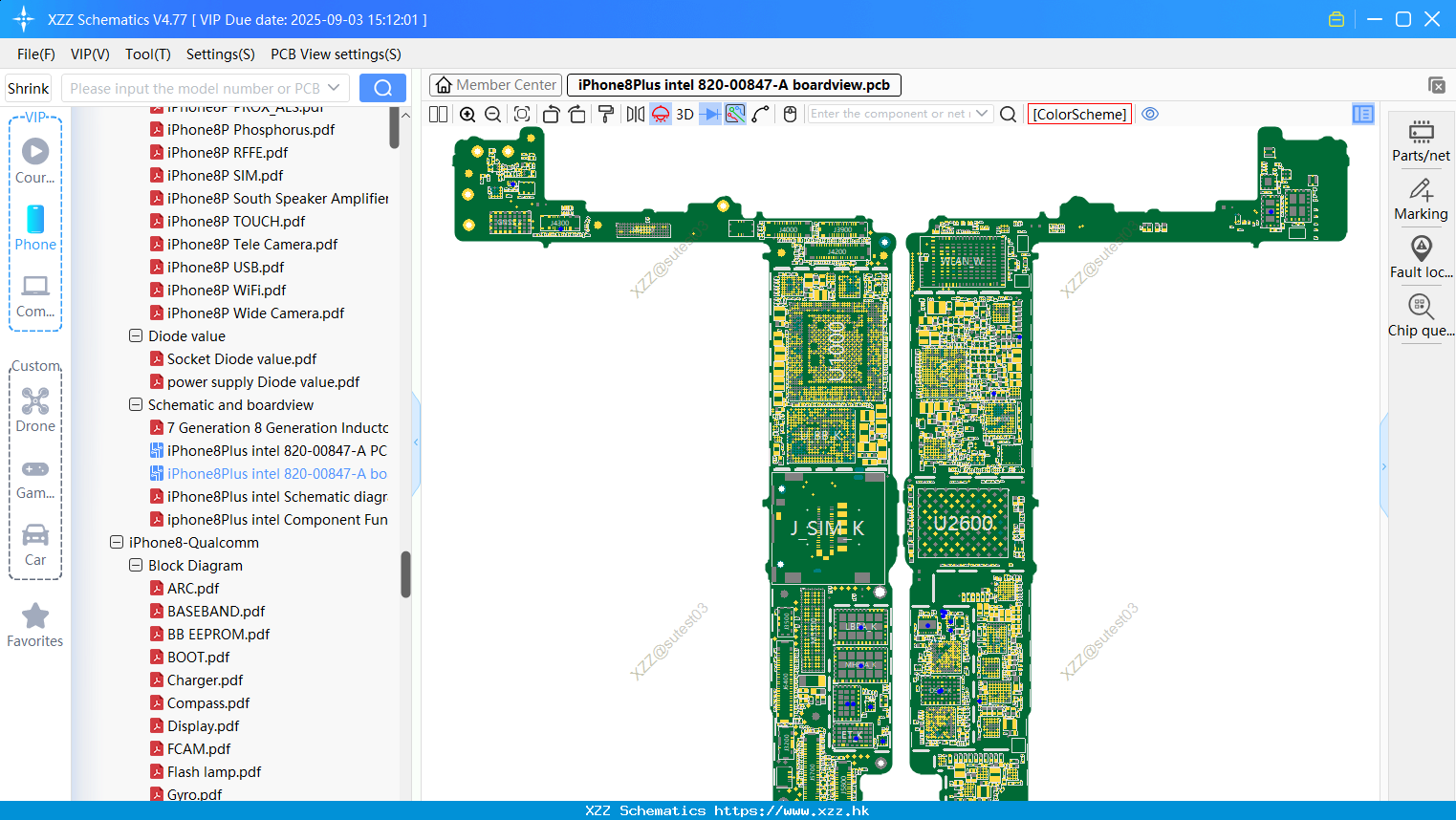Viewport: 1456px width, 820px height.
Task: Select the Computer category
Action: (35, 296)
